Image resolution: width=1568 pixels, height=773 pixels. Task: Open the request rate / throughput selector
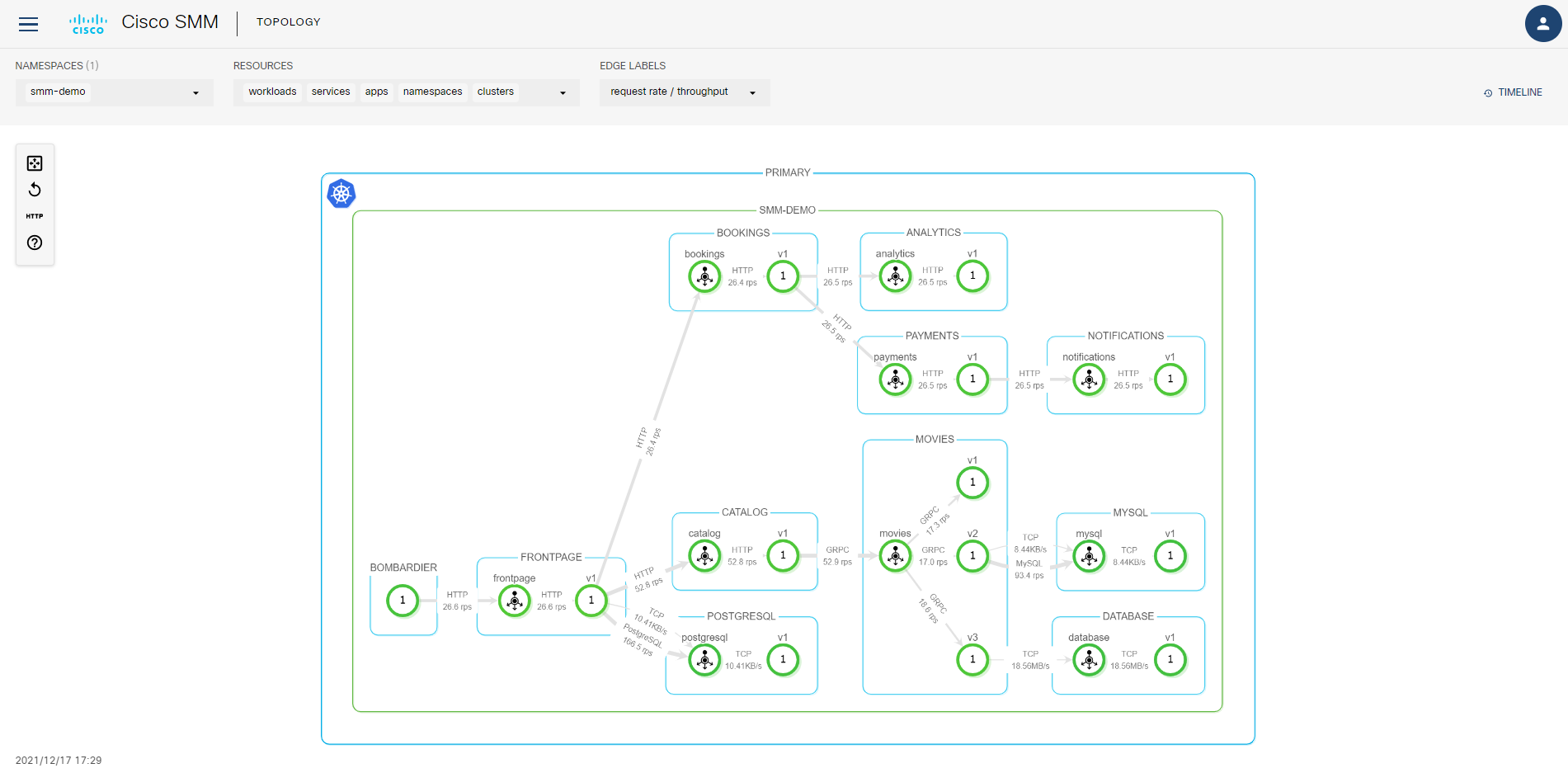click(685, 92)
